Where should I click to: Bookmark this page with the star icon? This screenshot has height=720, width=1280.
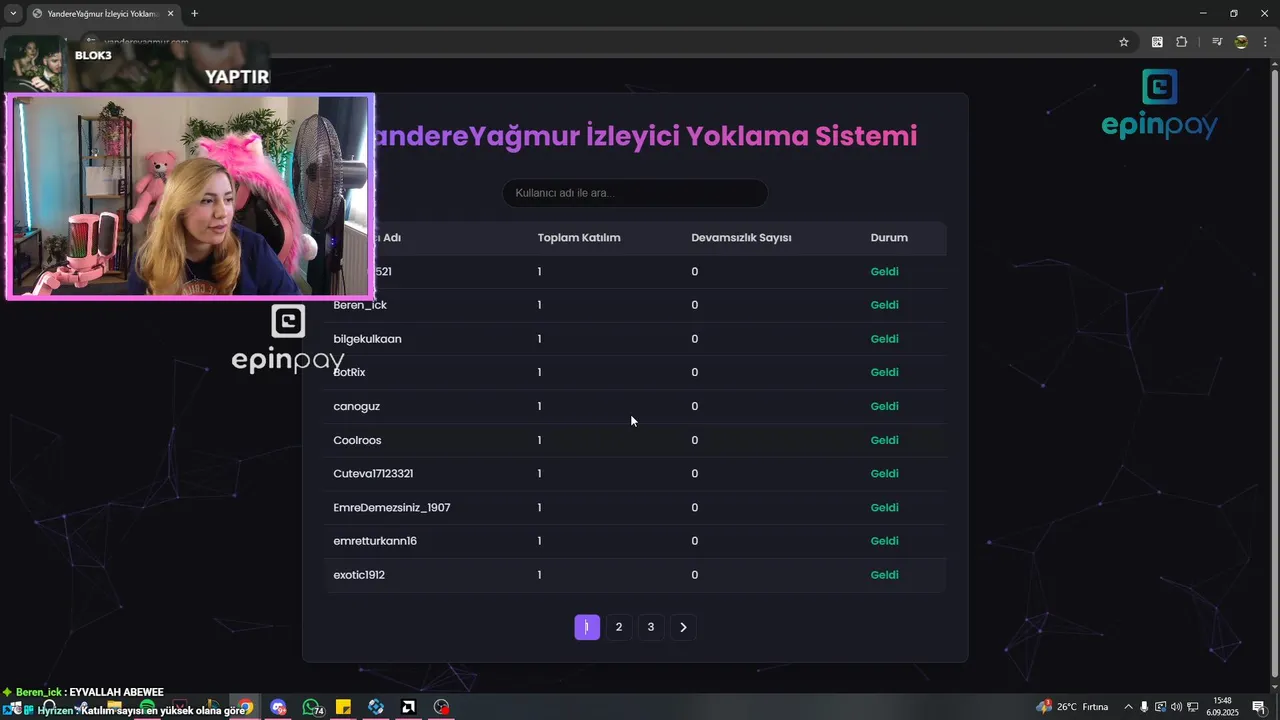[x=1124, y=42]
